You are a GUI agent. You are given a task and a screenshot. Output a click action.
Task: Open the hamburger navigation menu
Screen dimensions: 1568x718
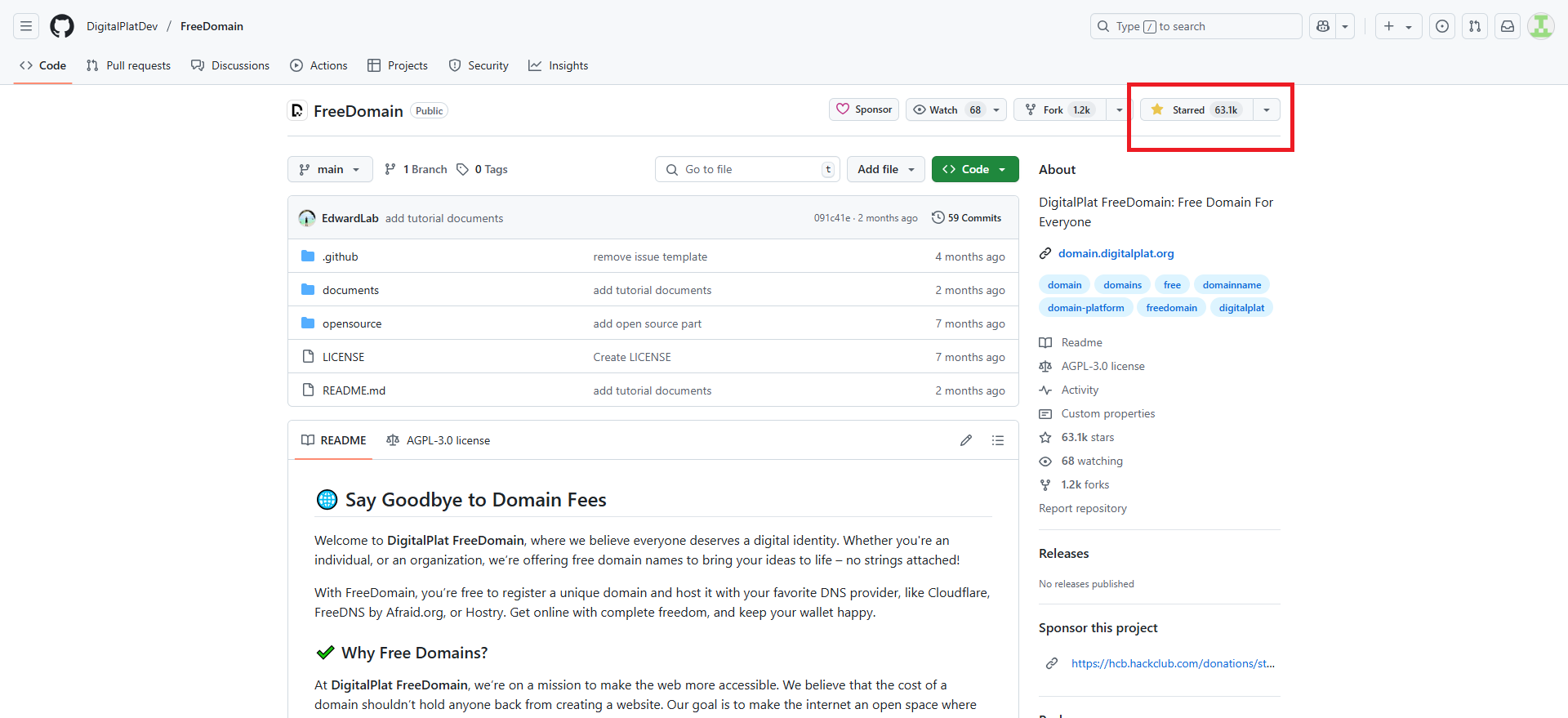tap(26, 26)
